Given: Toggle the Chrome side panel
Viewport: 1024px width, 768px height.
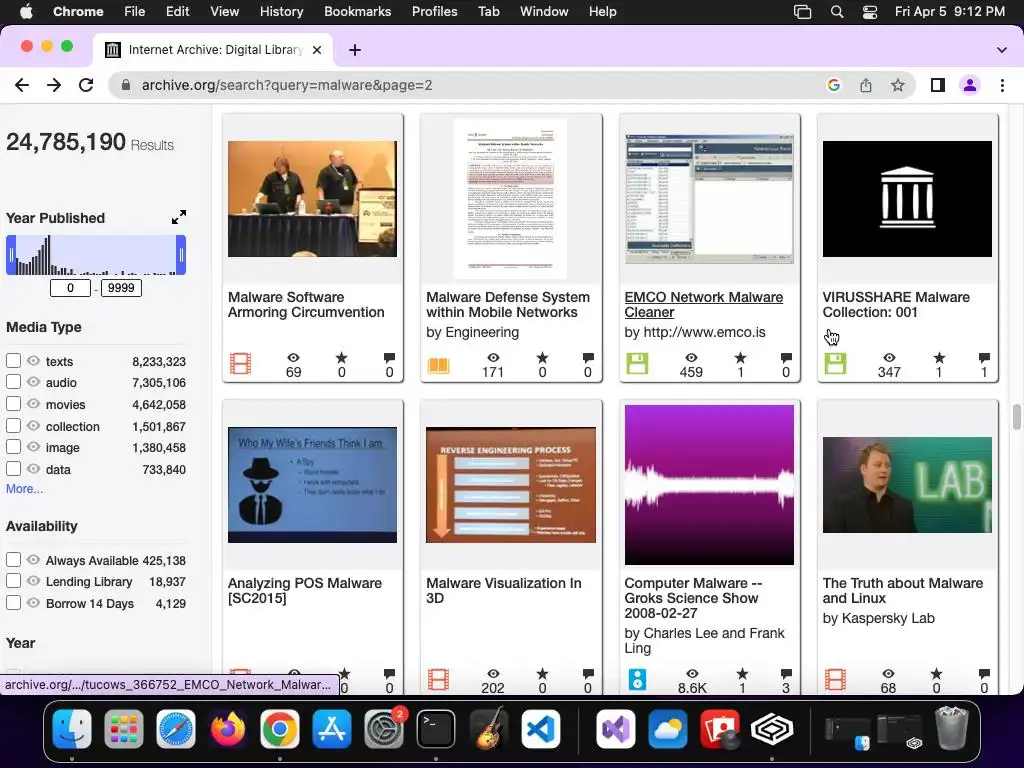Looking at the screenshot, I should click(x=938, y=85).
